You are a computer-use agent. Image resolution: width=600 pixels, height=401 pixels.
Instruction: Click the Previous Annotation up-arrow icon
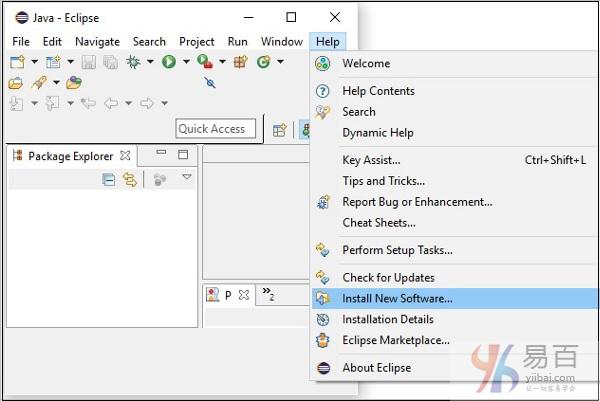(52, 103)
